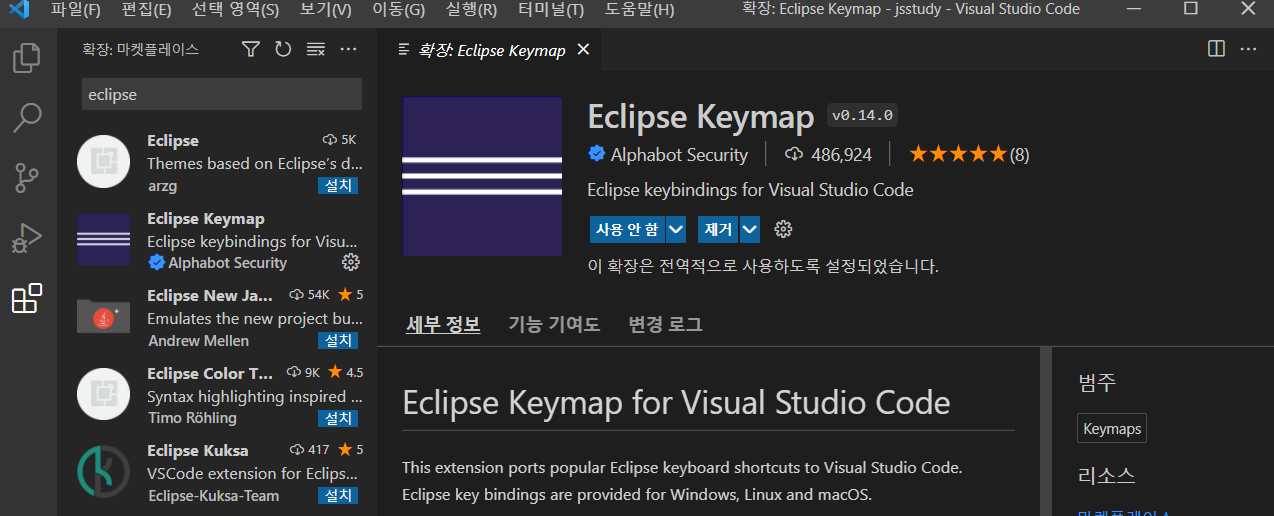Click the install count 486,924
Viewport: 1274px width, 516px height.
pos(841,155)
